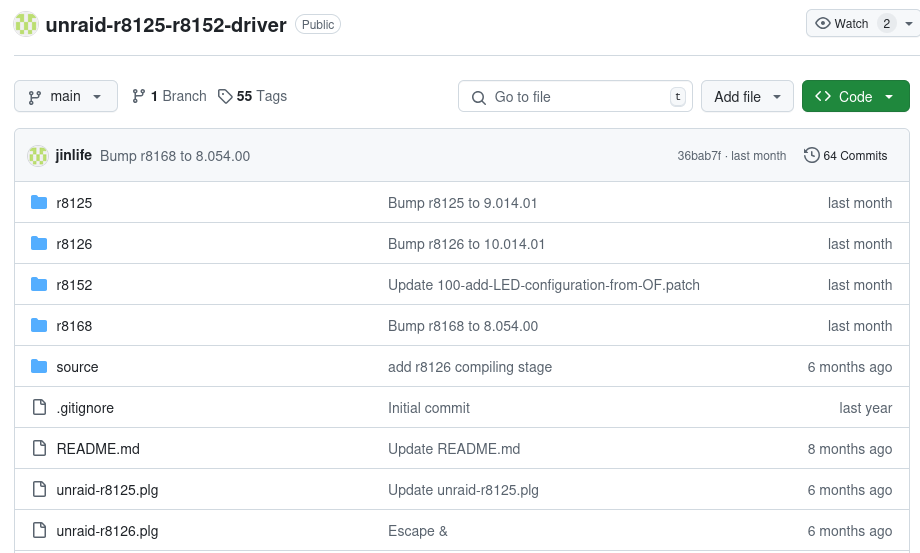Click the r8168 folder icon
This screenshot has width=920, height=553.
click(x=39, y=325)
